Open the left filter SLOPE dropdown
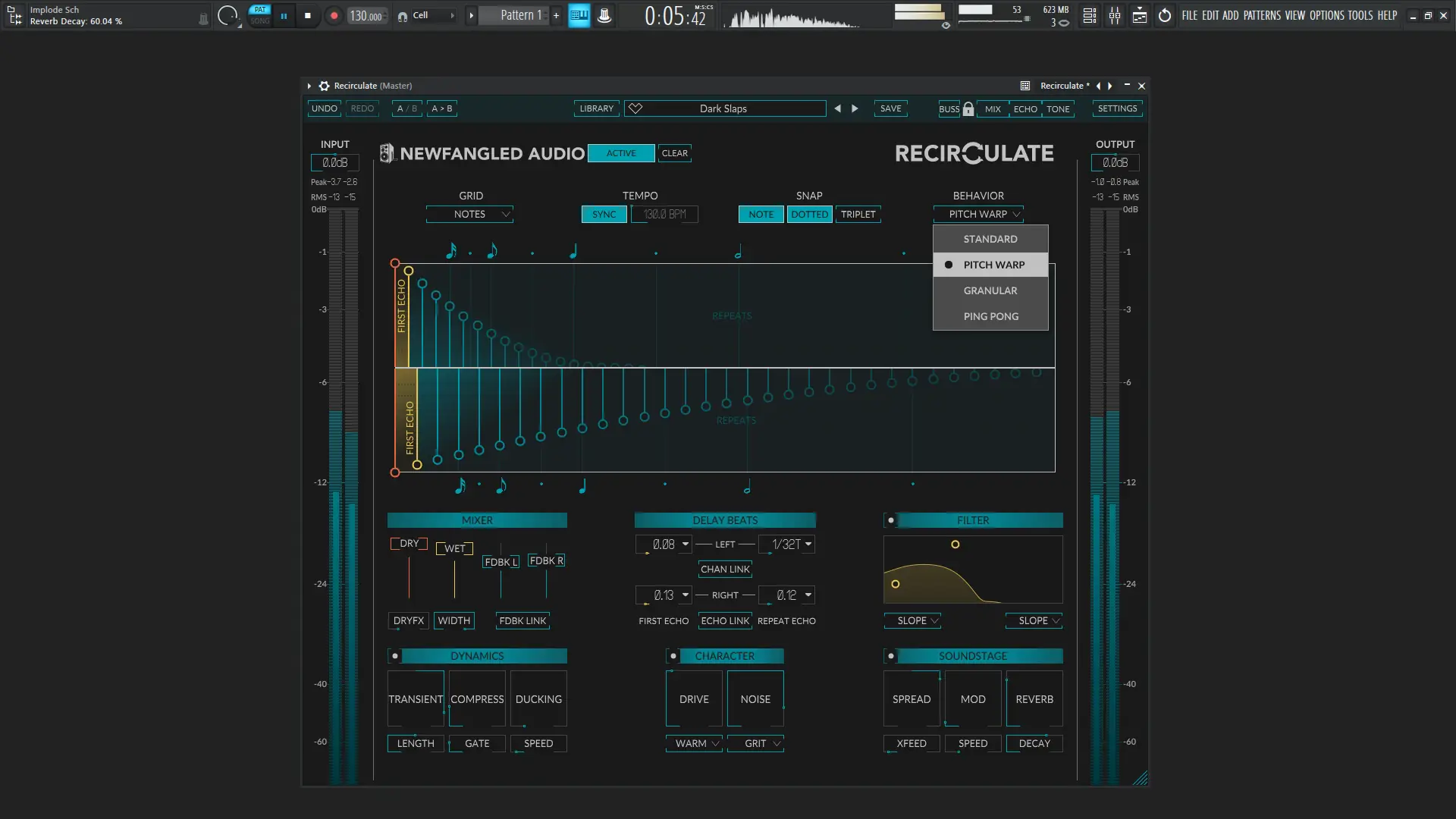Screen dimensions: 1456x819 click(x=912, y=621)
